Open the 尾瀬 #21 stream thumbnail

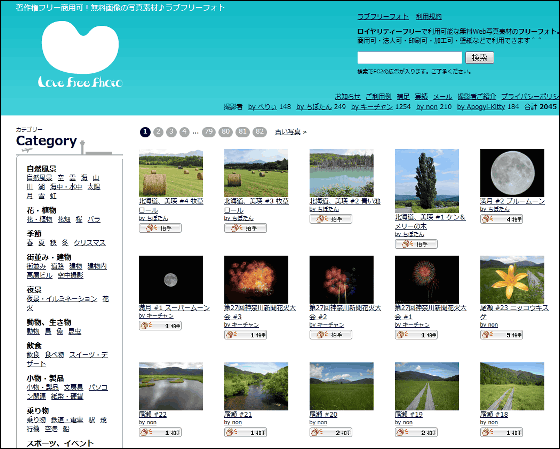coord(256,386)
